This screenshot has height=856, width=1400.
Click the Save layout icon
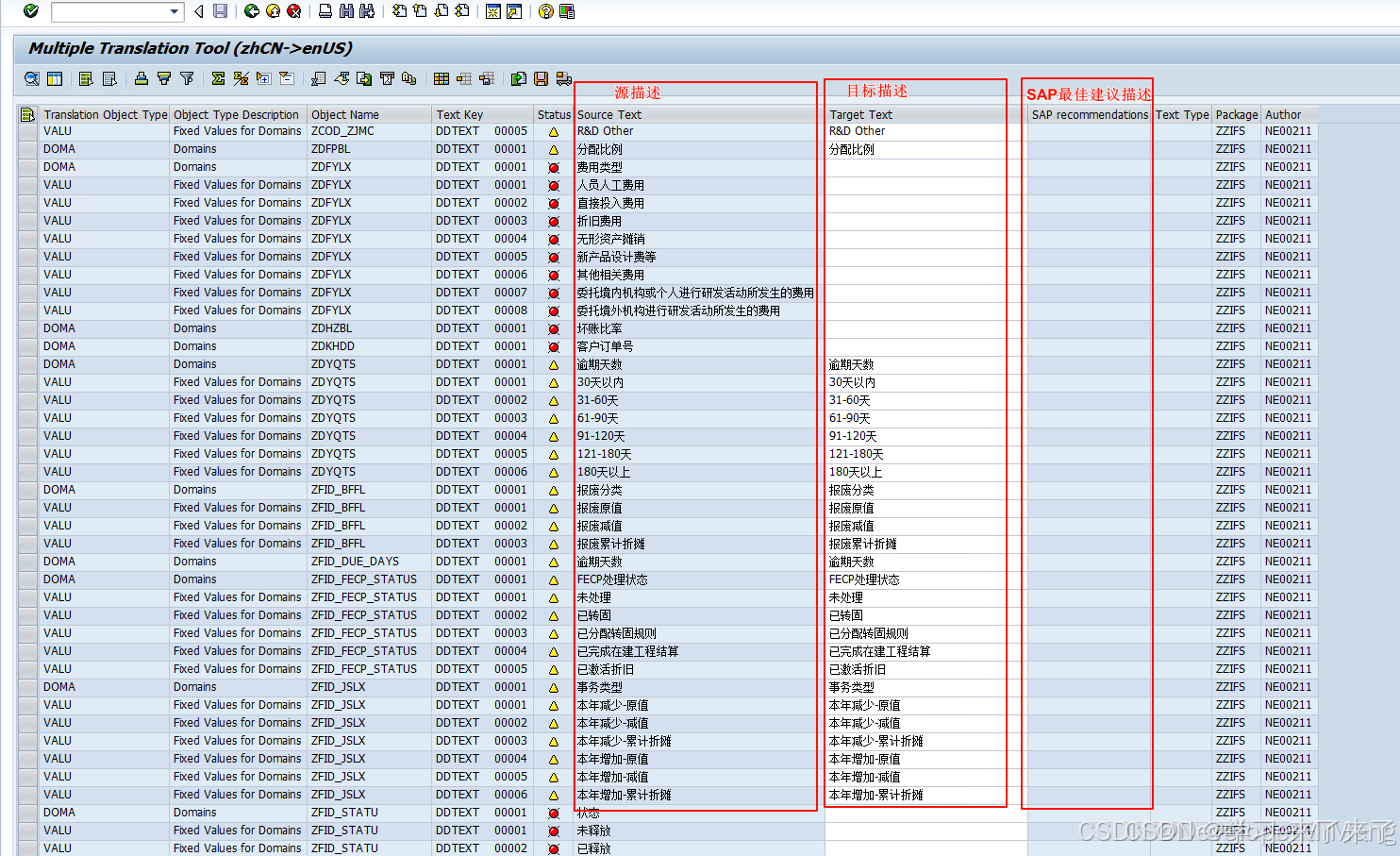point(487,78)
